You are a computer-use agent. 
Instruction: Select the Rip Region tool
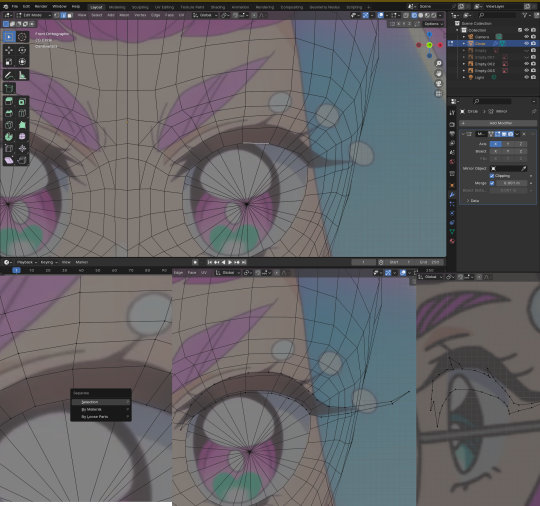(x=22, y=160)
